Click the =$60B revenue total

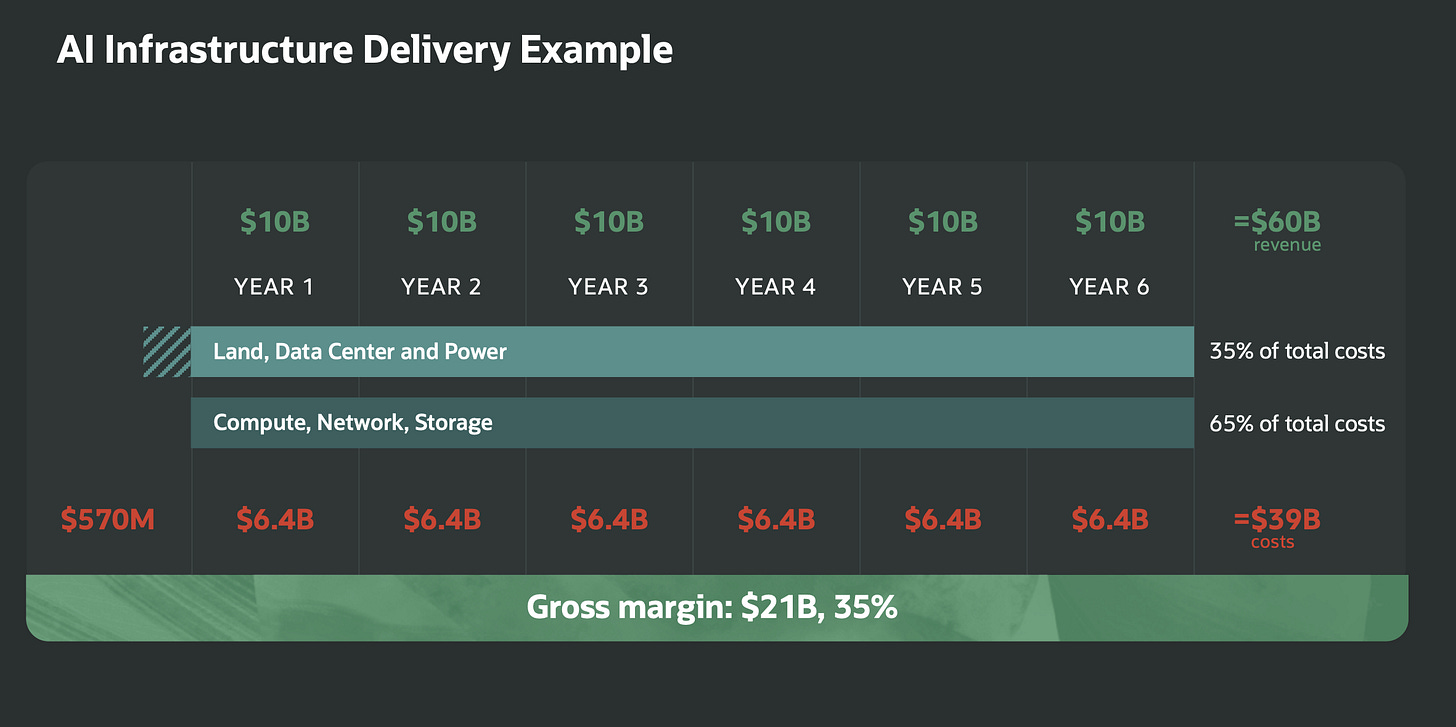click(1278, 229)
